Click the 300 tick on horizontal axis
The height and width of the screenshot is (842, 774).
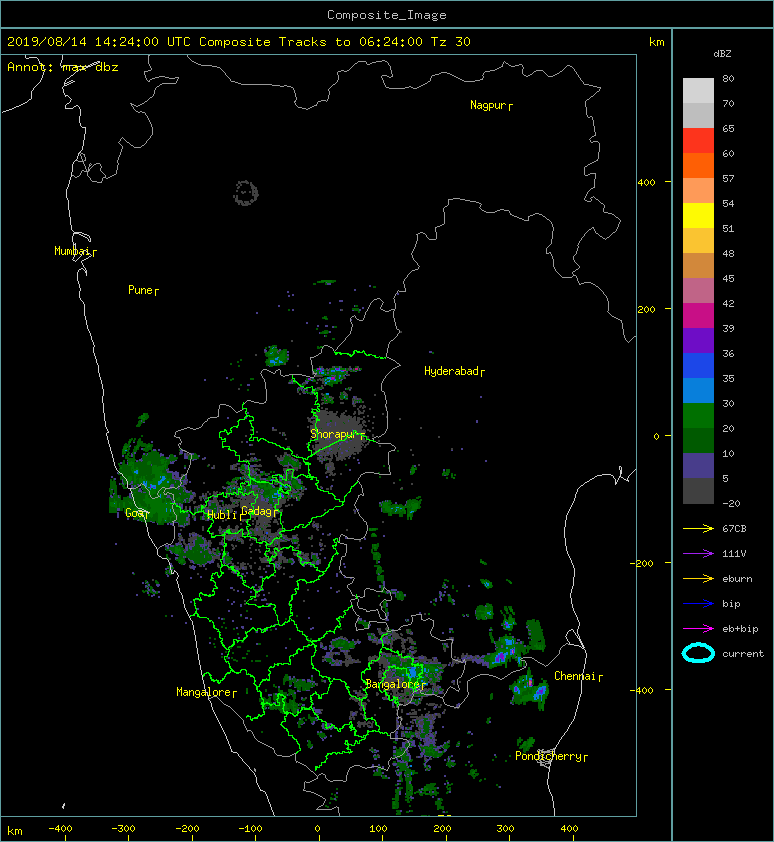505,829
